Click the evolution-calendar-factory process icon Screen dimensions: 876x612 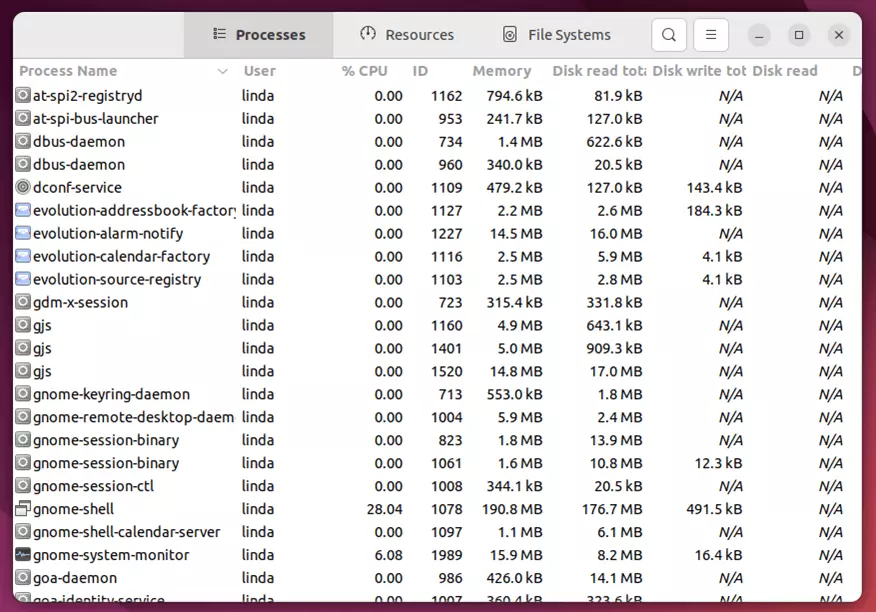pos(22,256)
